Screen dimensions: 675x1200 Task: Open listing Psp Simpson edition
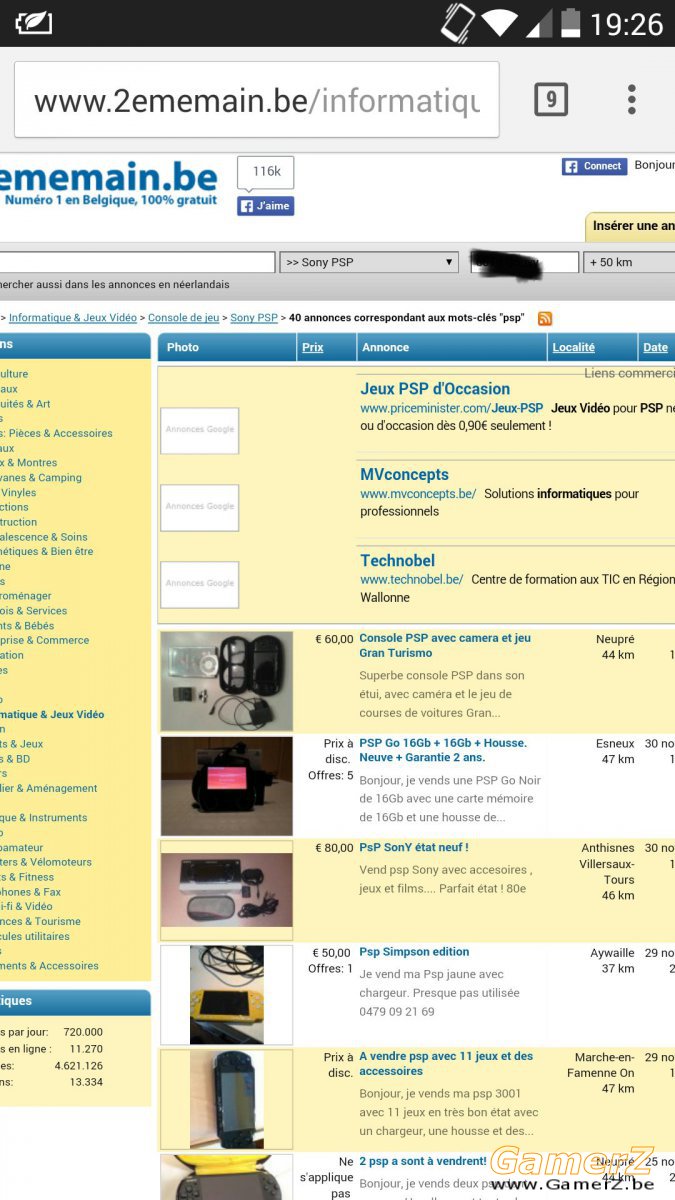coord(414,952)
